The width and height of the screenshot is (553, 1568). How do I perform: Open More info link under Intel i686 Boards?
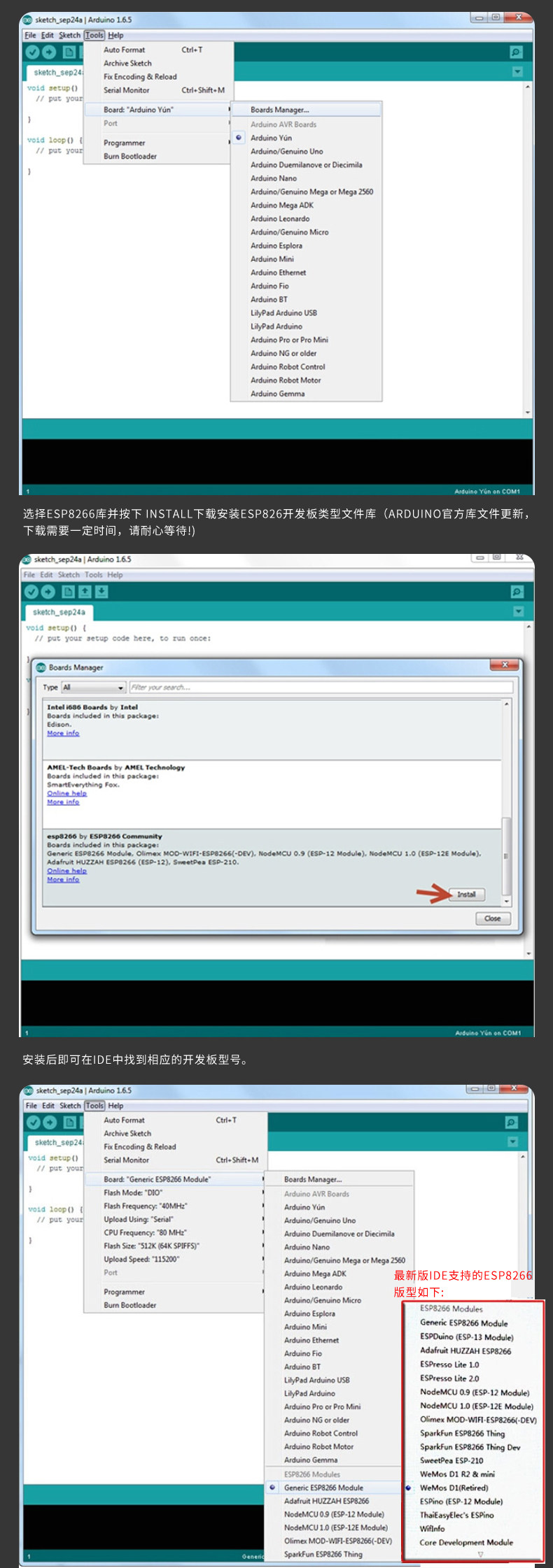tap(63, 734)
